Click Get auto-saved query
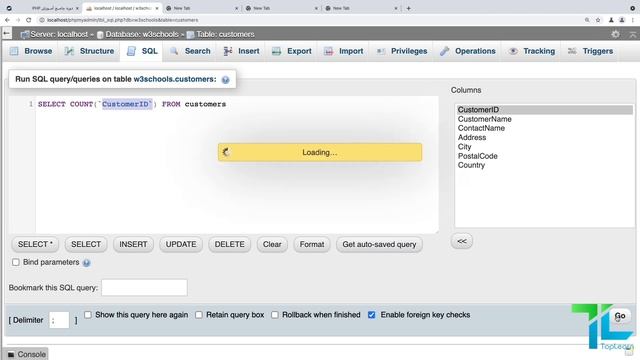The width and height of the screenshot is (640, 360). pos(379,244)
